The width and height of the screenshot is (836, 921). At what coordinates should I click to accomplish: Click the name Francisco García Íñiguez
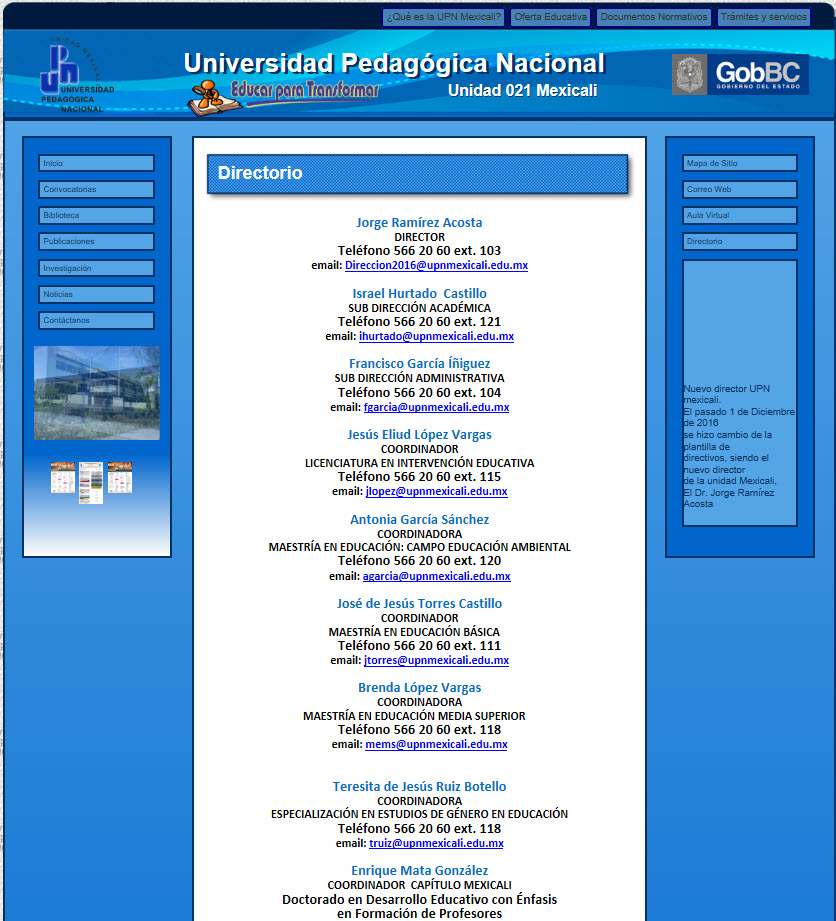point(419,364)
